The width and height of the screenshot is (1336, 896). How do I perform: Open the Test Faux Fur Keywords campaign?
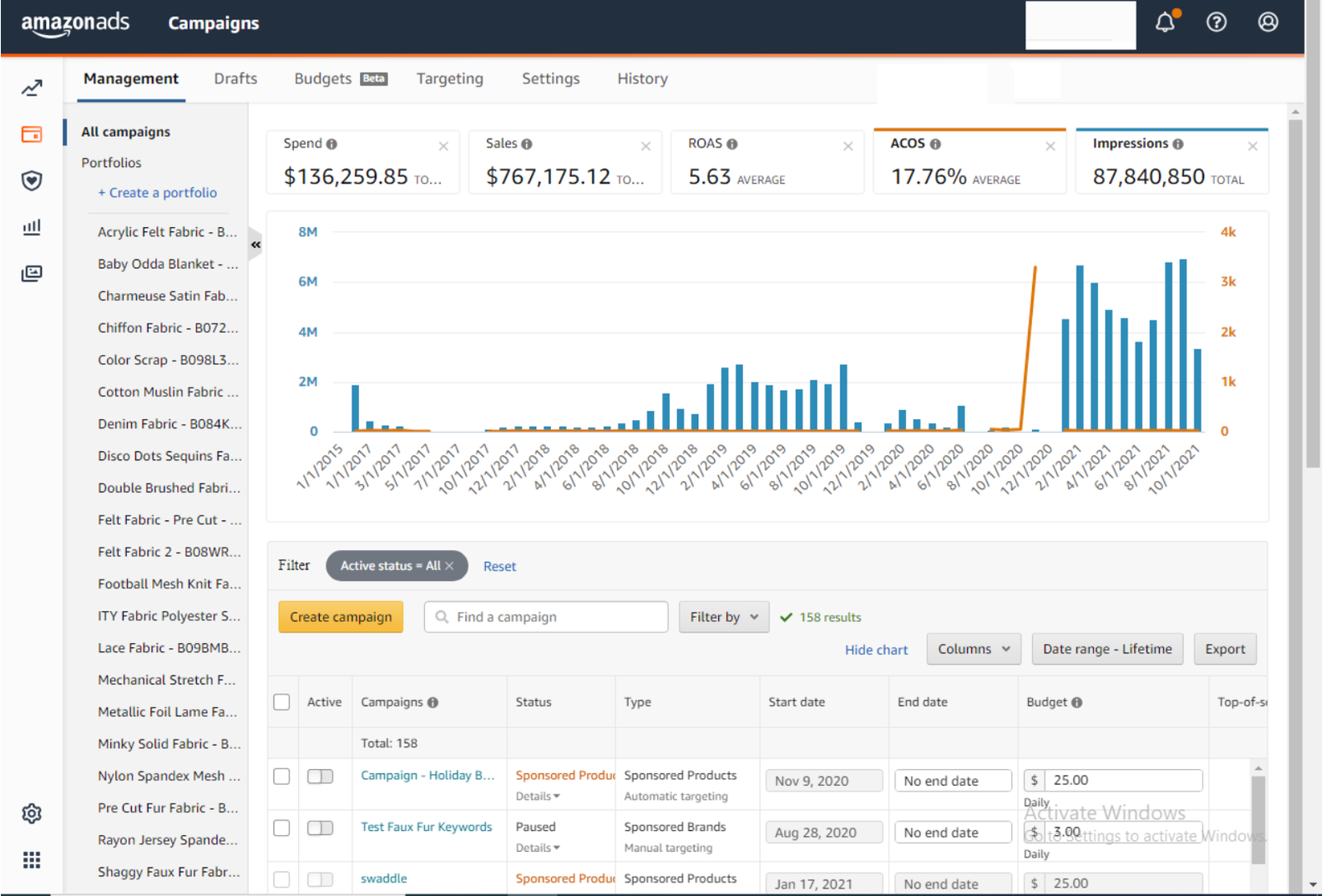coord(427,827)
